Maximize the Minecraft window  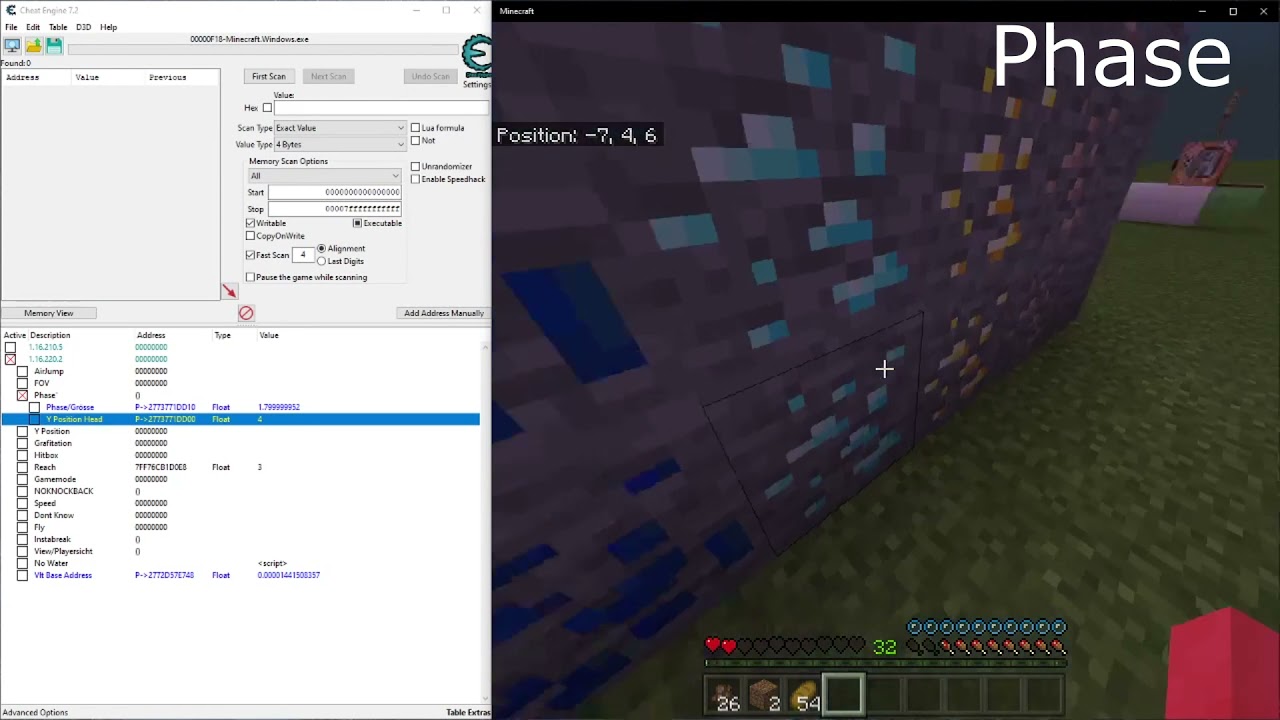point(1233,11)
